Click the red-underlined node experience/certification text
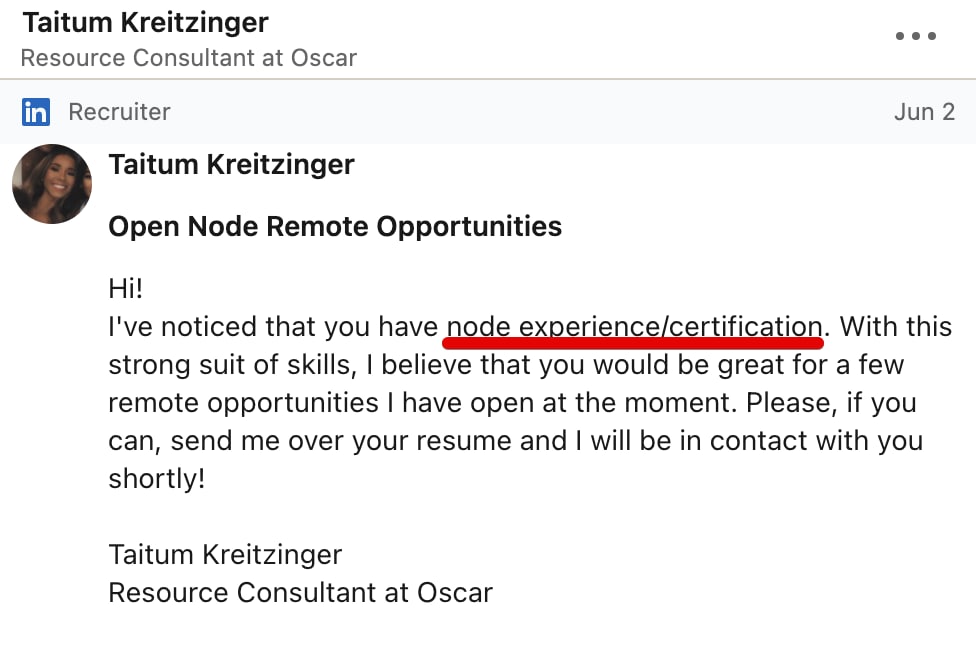The width and height of the screenshot is (976, 652). tap(635, 328)
